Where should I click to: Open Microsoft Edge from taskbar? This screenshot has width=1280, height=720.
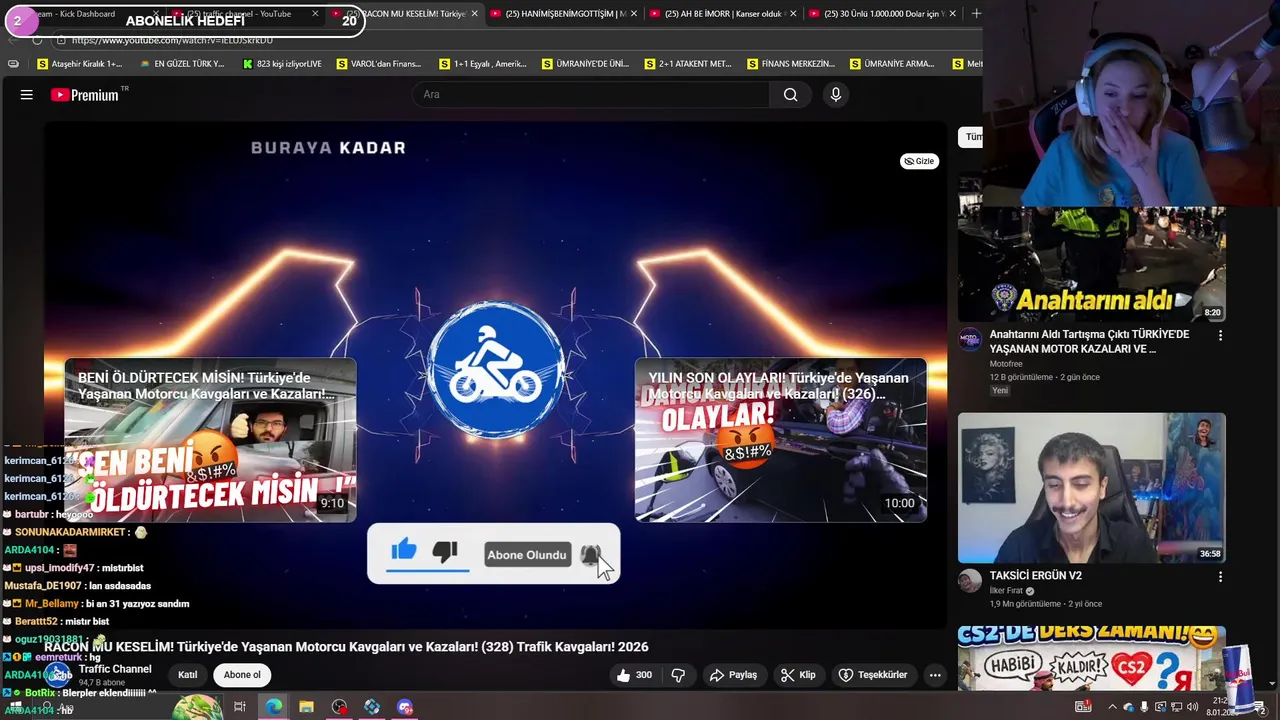click(273, 707)
